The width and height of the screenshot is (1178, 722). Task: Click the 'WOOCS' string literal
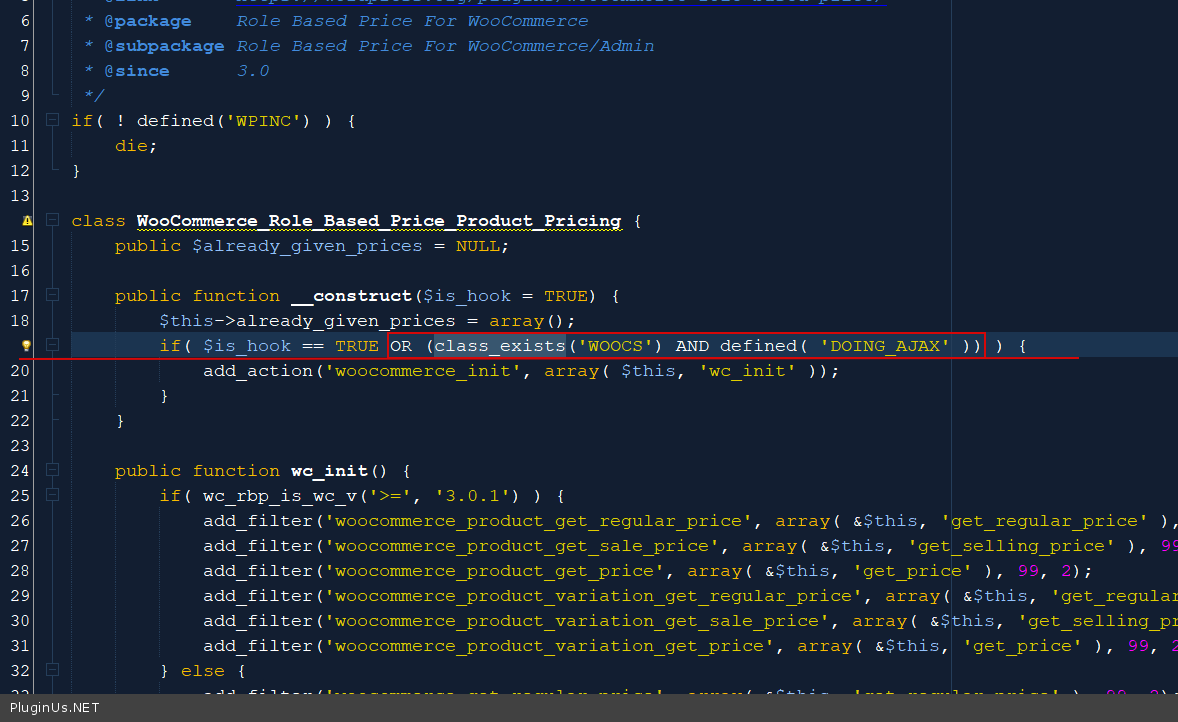click(615, 346)
